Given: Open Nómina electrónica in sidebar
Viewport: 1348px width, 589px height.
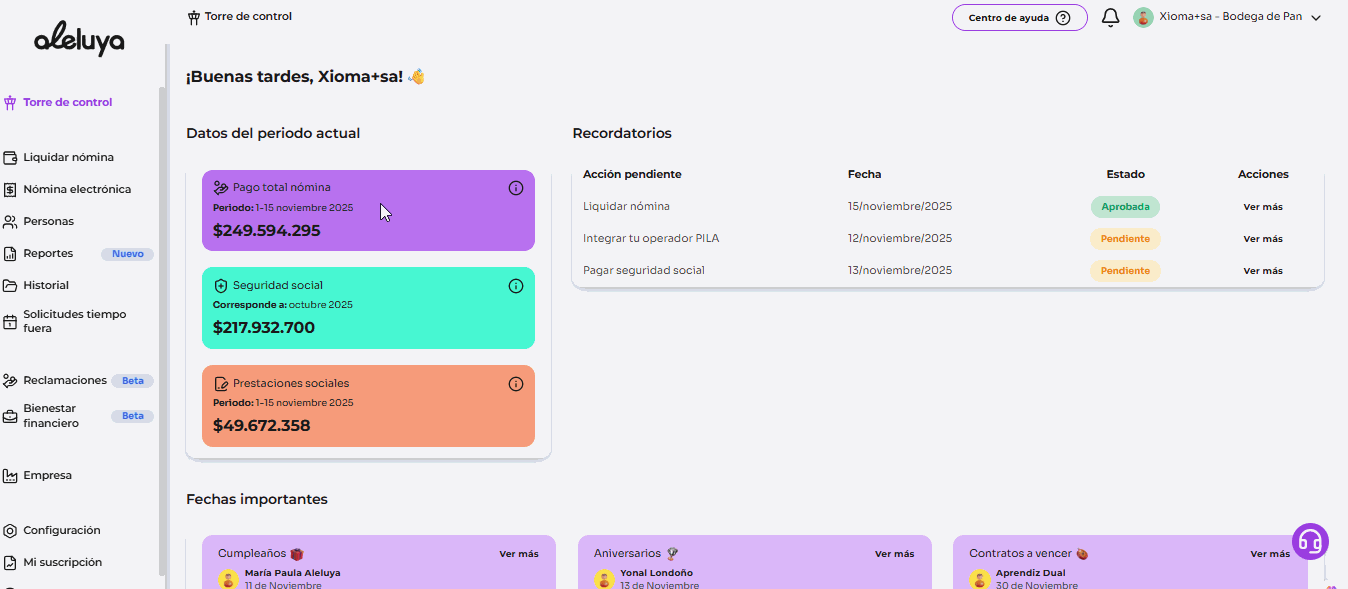Looking at the screenshot, I should [77, 189].
